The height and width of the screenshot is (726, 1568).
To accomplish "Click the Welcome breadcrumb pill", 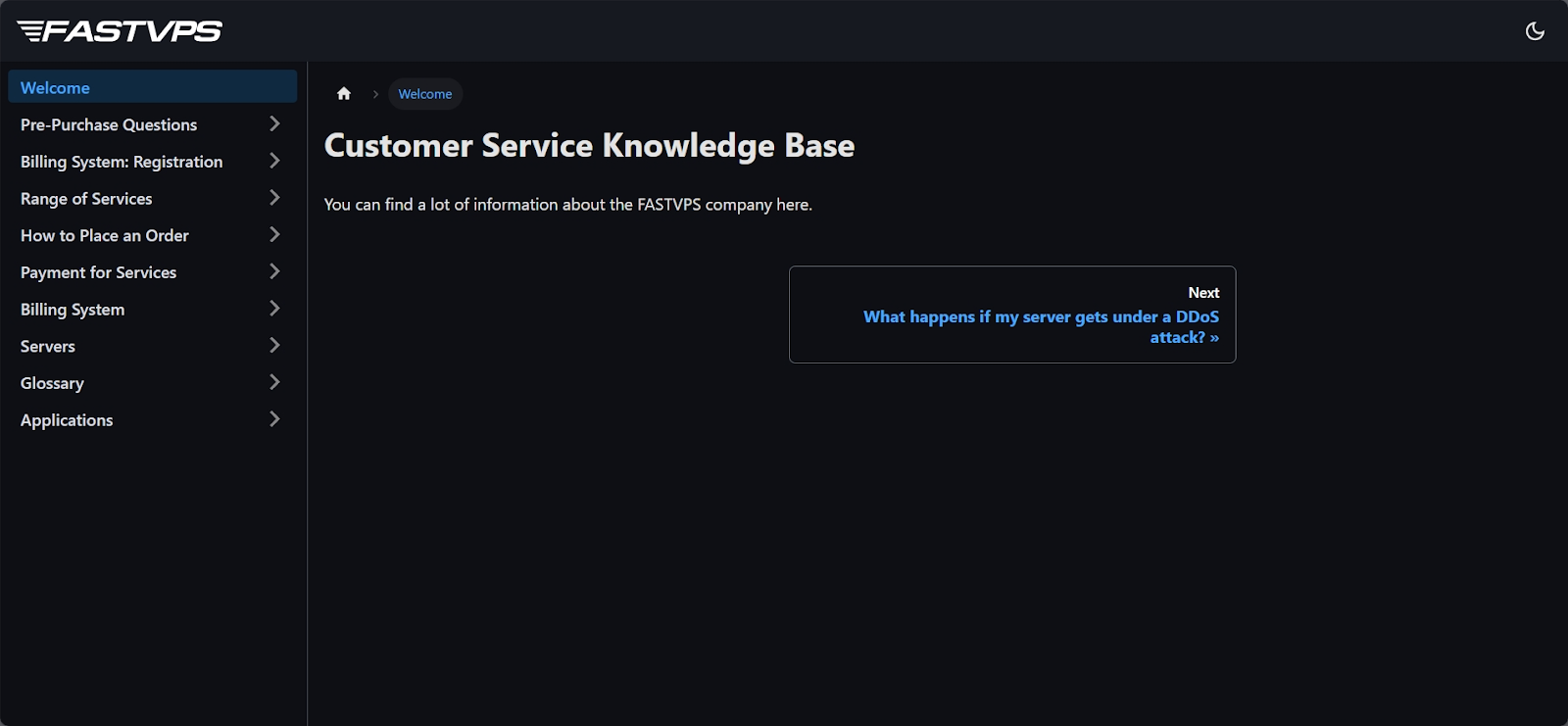I will (x=425, y=94).
